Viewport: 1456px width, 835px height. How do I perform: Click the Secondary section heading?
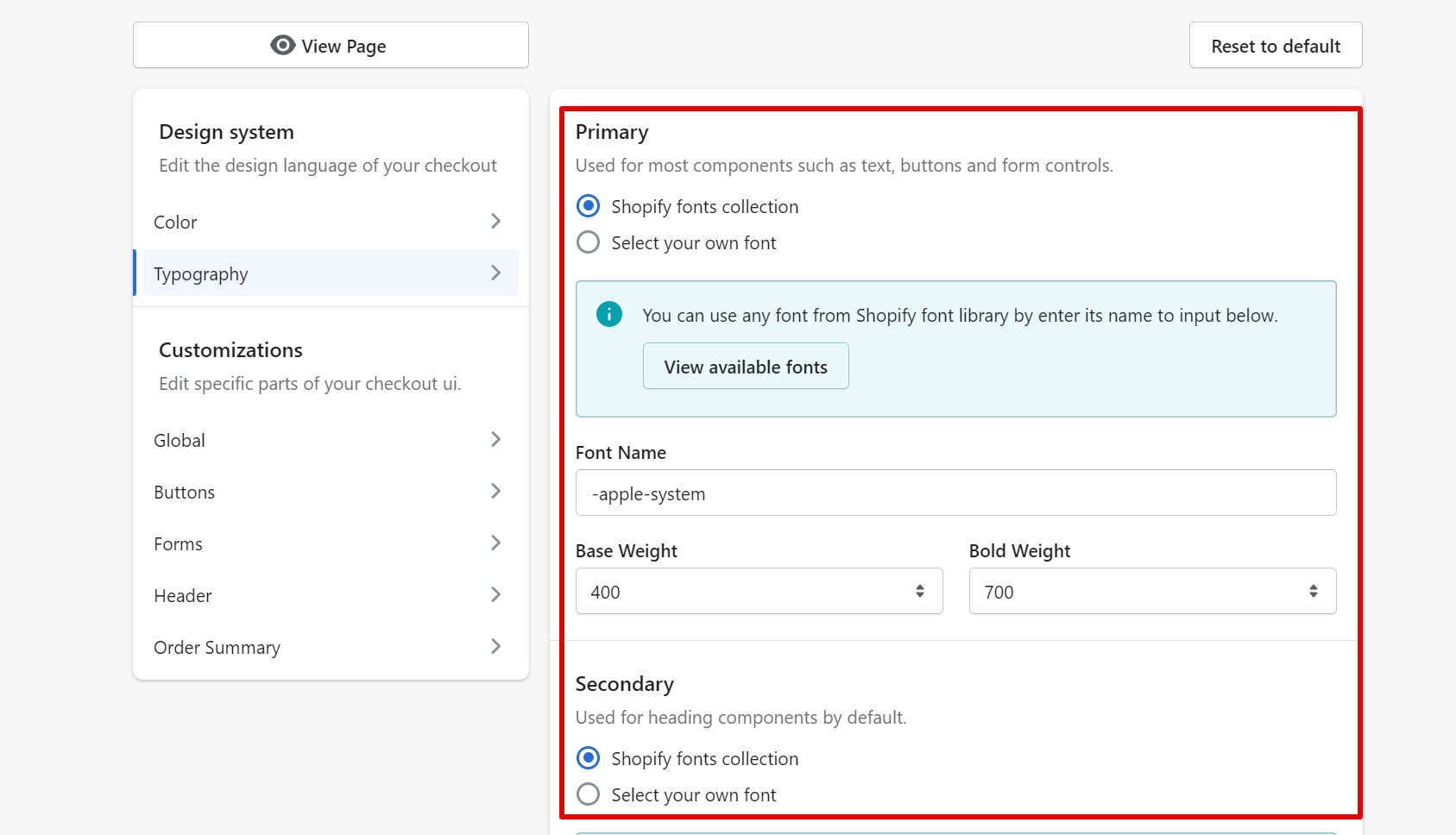tap(625, 684)
